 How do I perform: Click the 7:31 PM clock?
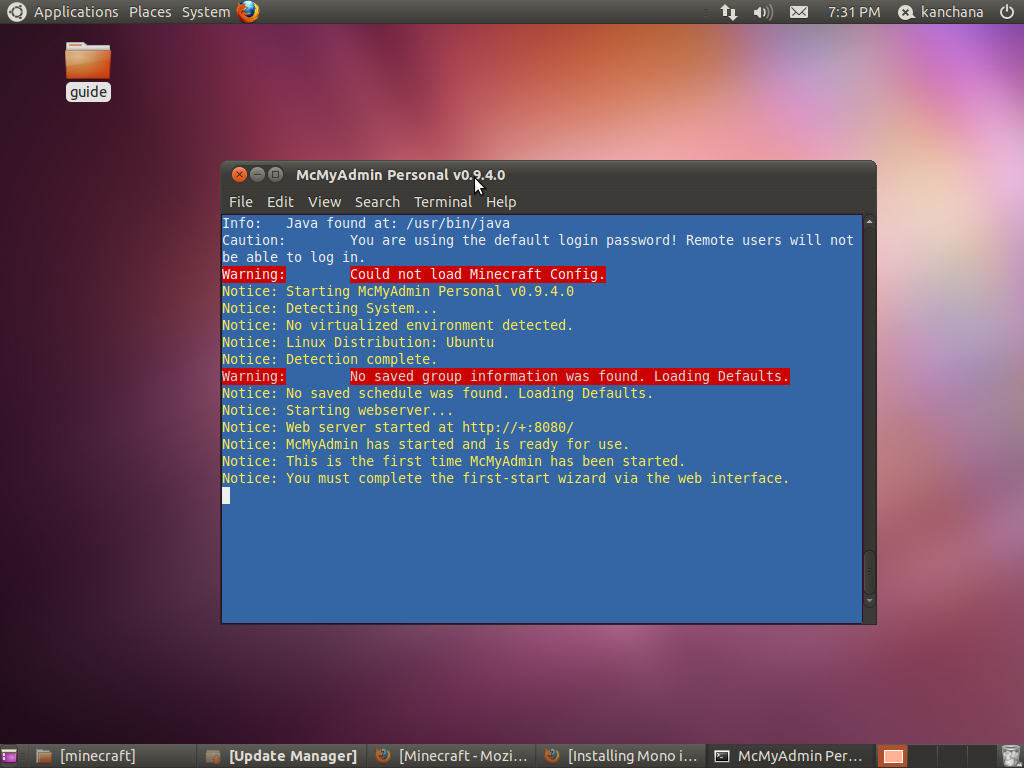point(854,12)
